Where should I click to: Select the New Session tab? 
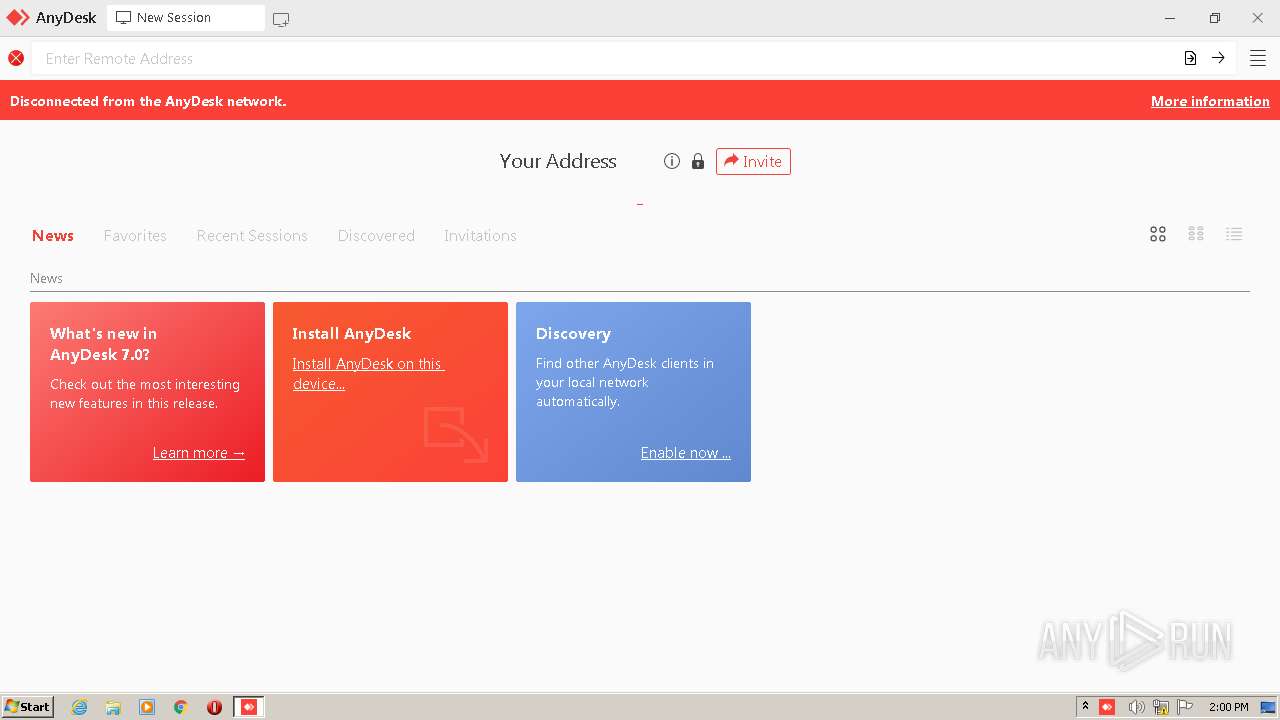click(x=186, y=18)
